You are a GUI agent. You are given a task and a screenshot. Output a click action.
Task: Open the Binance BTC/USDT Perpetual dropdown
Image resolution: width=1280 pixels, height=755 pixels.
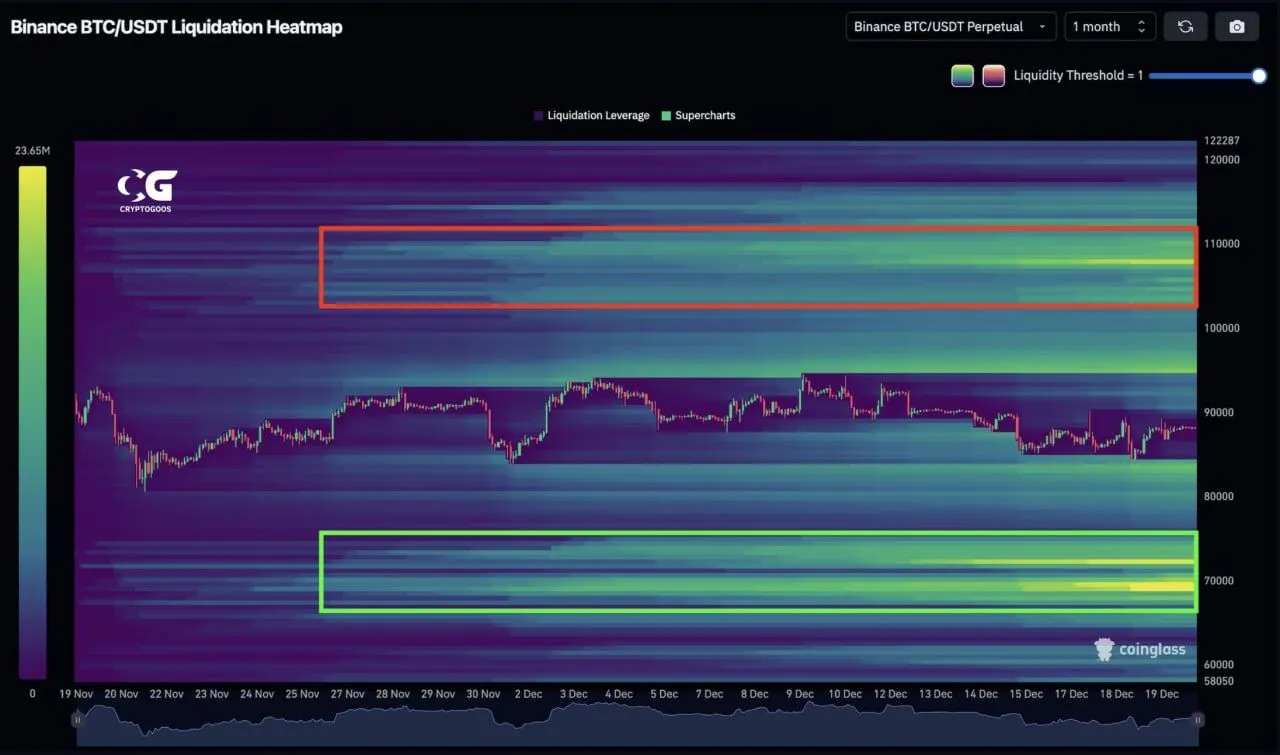(x=950, y=27)
